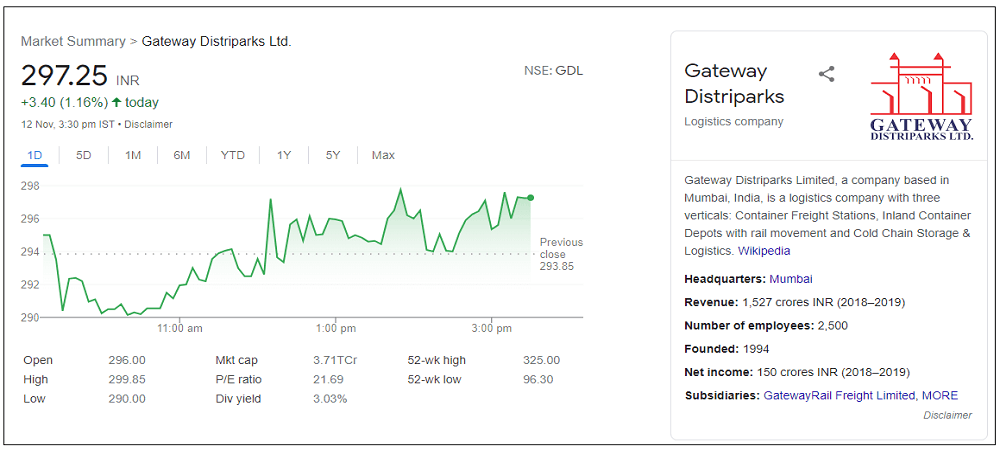Click the 297.25 stock price
The image size is (1000, 450).
click(64, 76)
